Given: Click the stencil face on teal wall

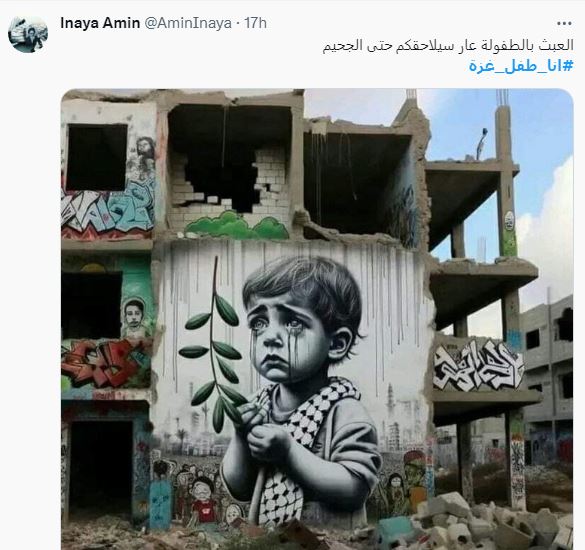Looking at the screenshot, I should (134, 315).
